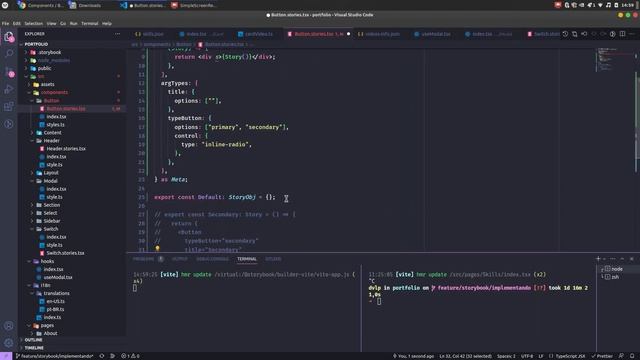Image resolution: width=640 pixels, height=360 pixels.
Task: Click the Ln, Col cursor position indicator
Action: [465, 356]
